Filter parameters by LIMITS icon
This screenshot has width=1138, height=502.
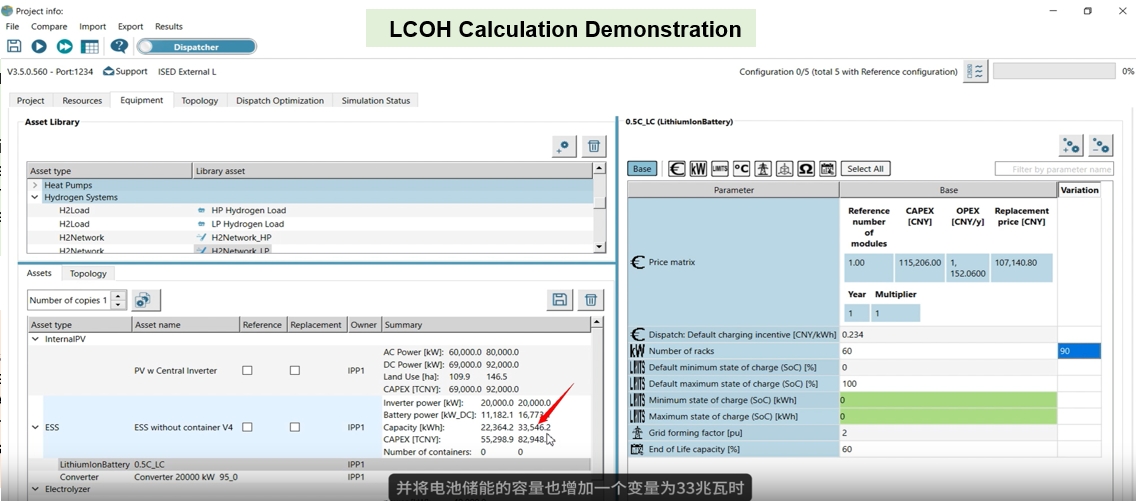720,169
